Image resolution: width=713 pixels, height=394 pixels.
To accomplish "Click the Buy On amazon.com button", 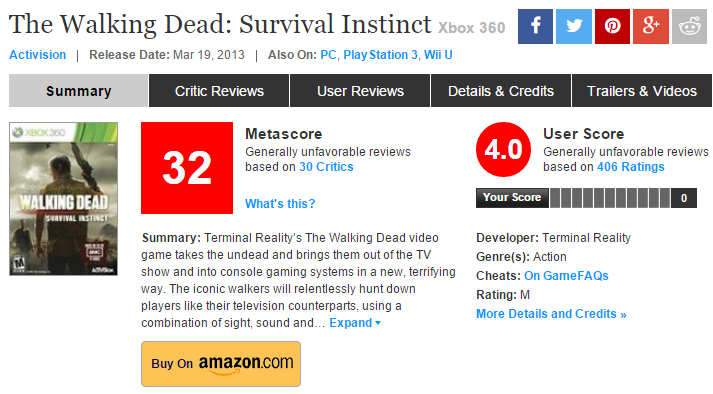I will tap(221, 364).
